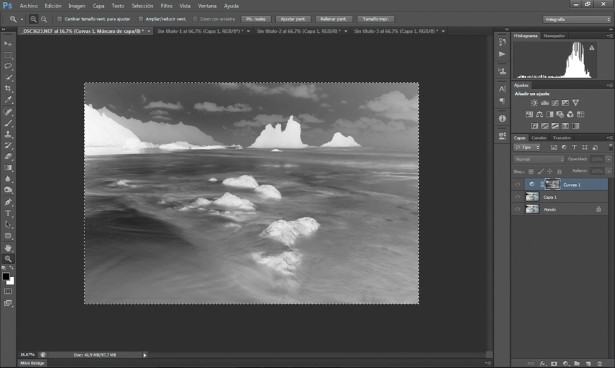Select the Rectangular Marquee tool

click(x=8, y=55)
